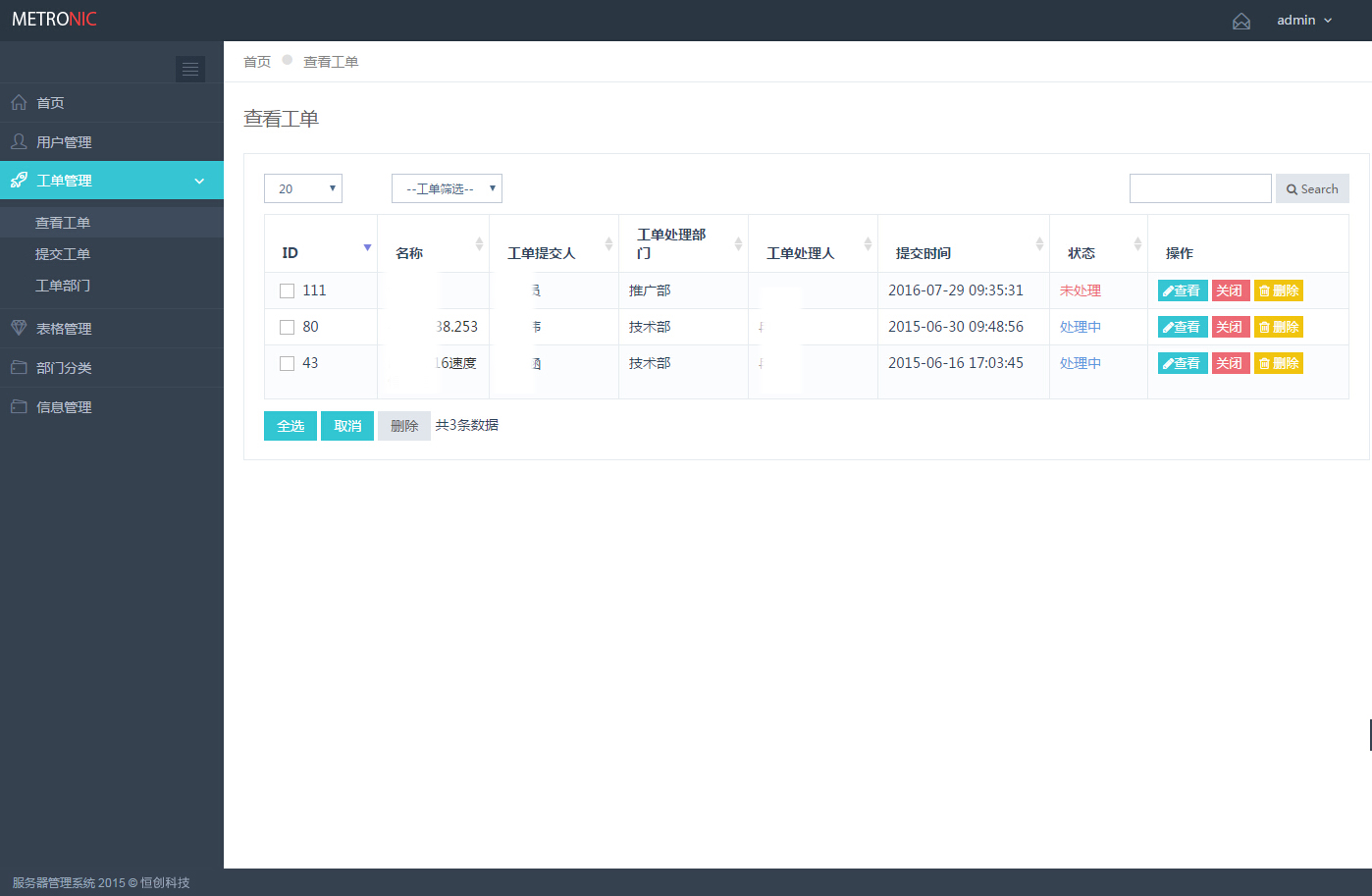Click the 查看工单 breadcrumb link
Image resolution: width=1372 pixels, height=896 pixels.
[331, 62]
